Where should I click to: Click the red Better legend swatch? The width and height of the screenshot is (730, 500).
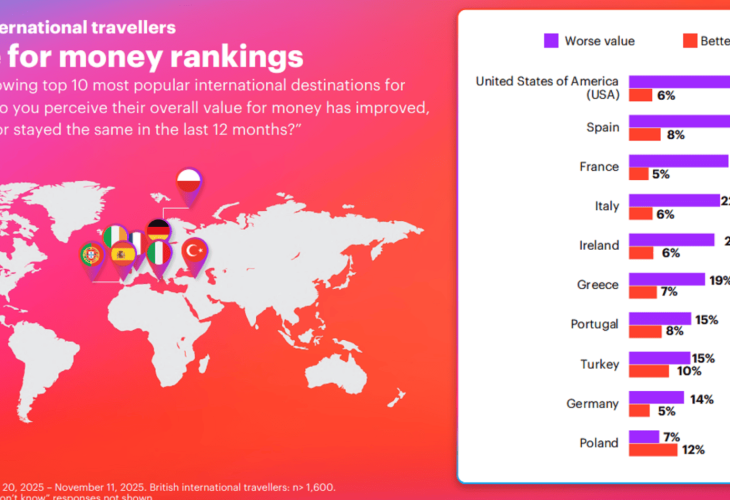(689, 41)
